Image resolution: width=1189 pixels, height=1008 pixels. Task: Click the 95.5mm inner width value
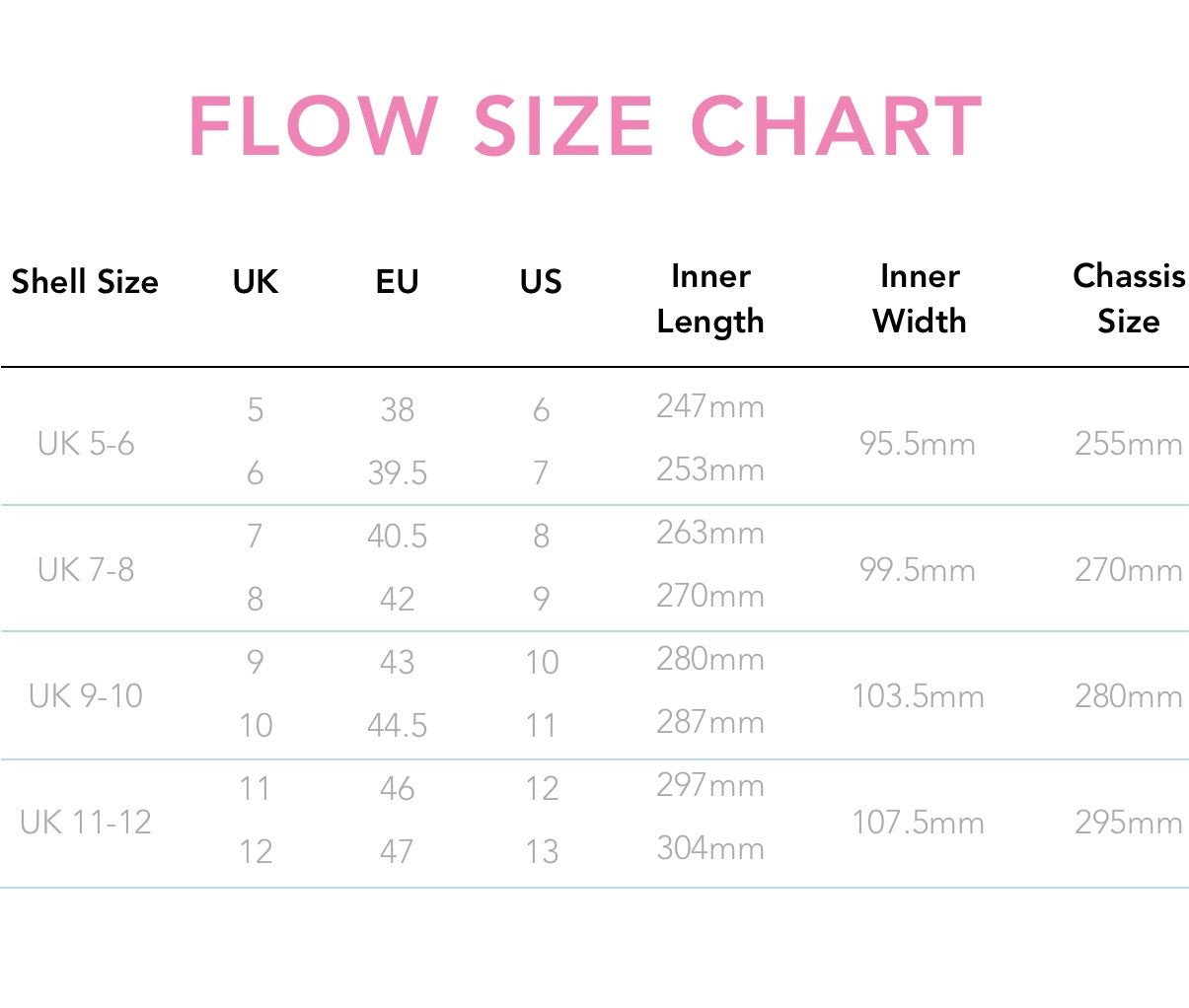917,444
